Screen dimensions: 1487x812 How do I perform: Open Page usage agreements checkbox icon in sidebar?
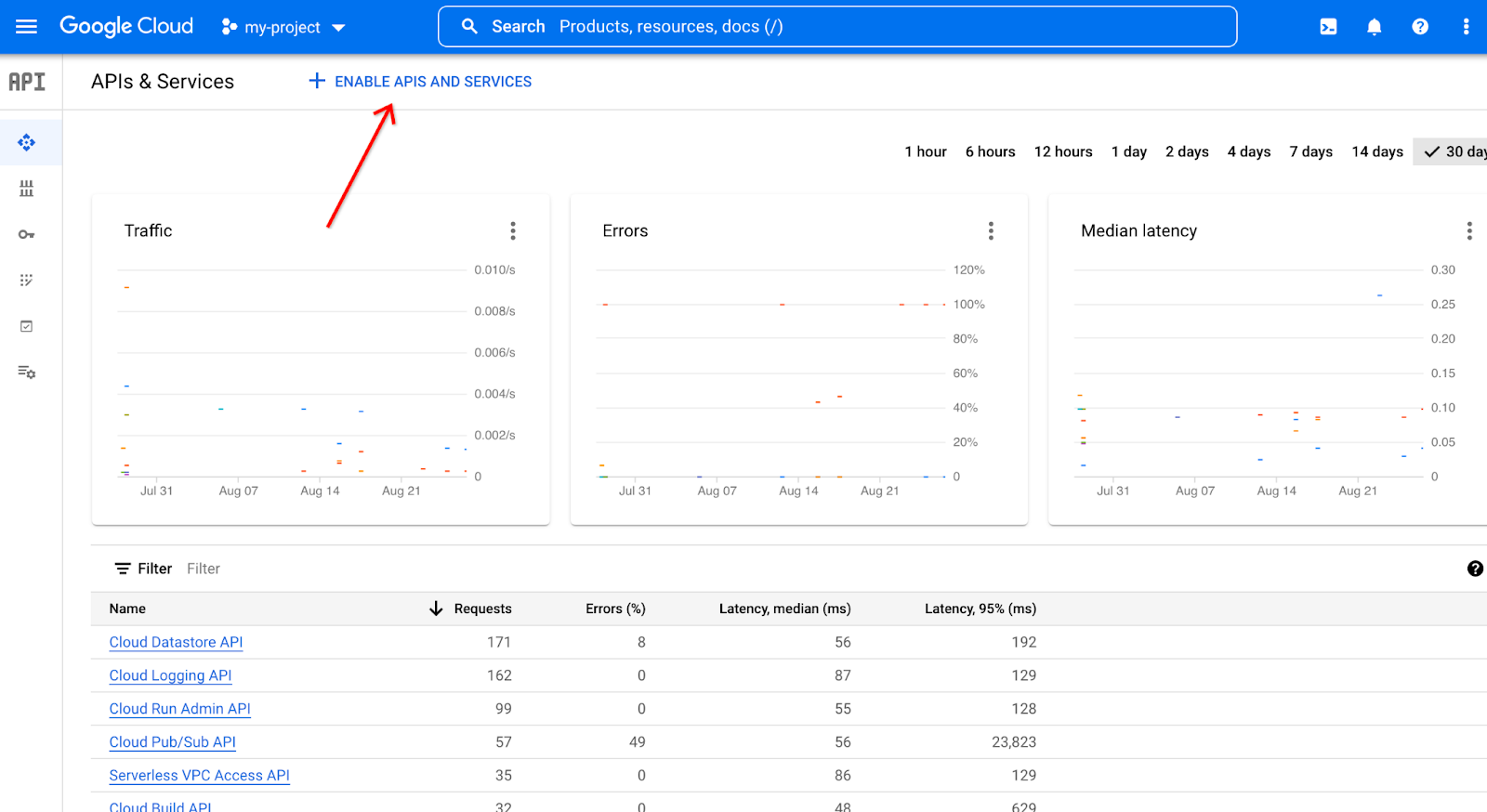(x=26, y=326)
